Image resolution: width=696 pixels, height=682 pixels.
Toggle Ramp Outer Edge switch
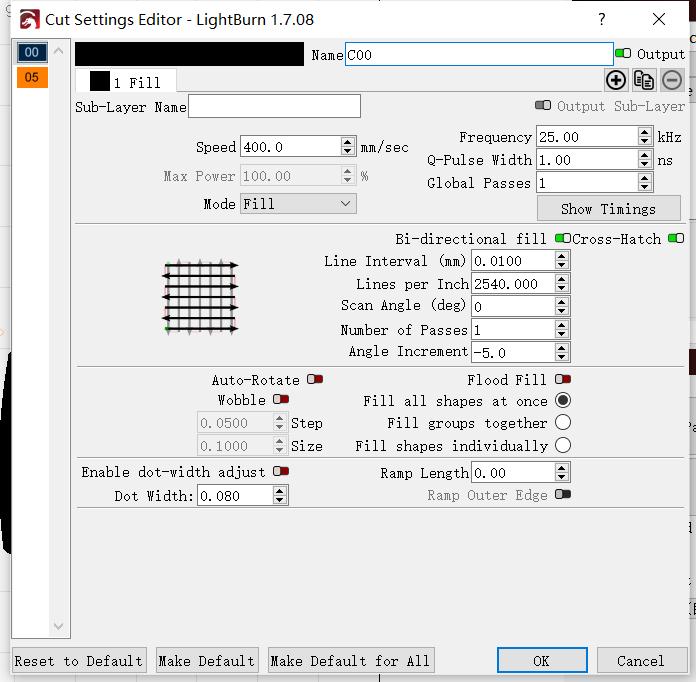pyautogui.click(x=562, y=494)
